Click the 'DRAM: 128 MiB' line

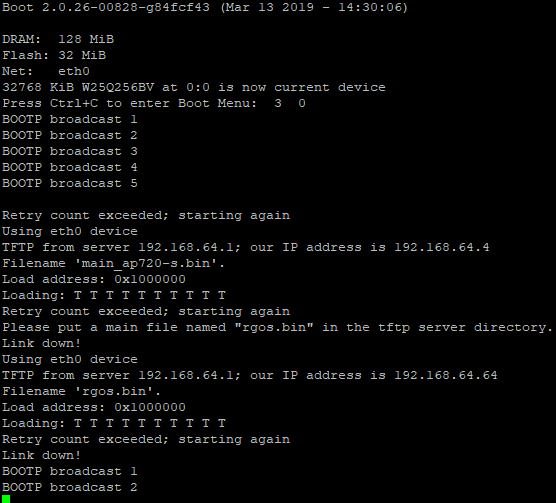tap(58, 39)
